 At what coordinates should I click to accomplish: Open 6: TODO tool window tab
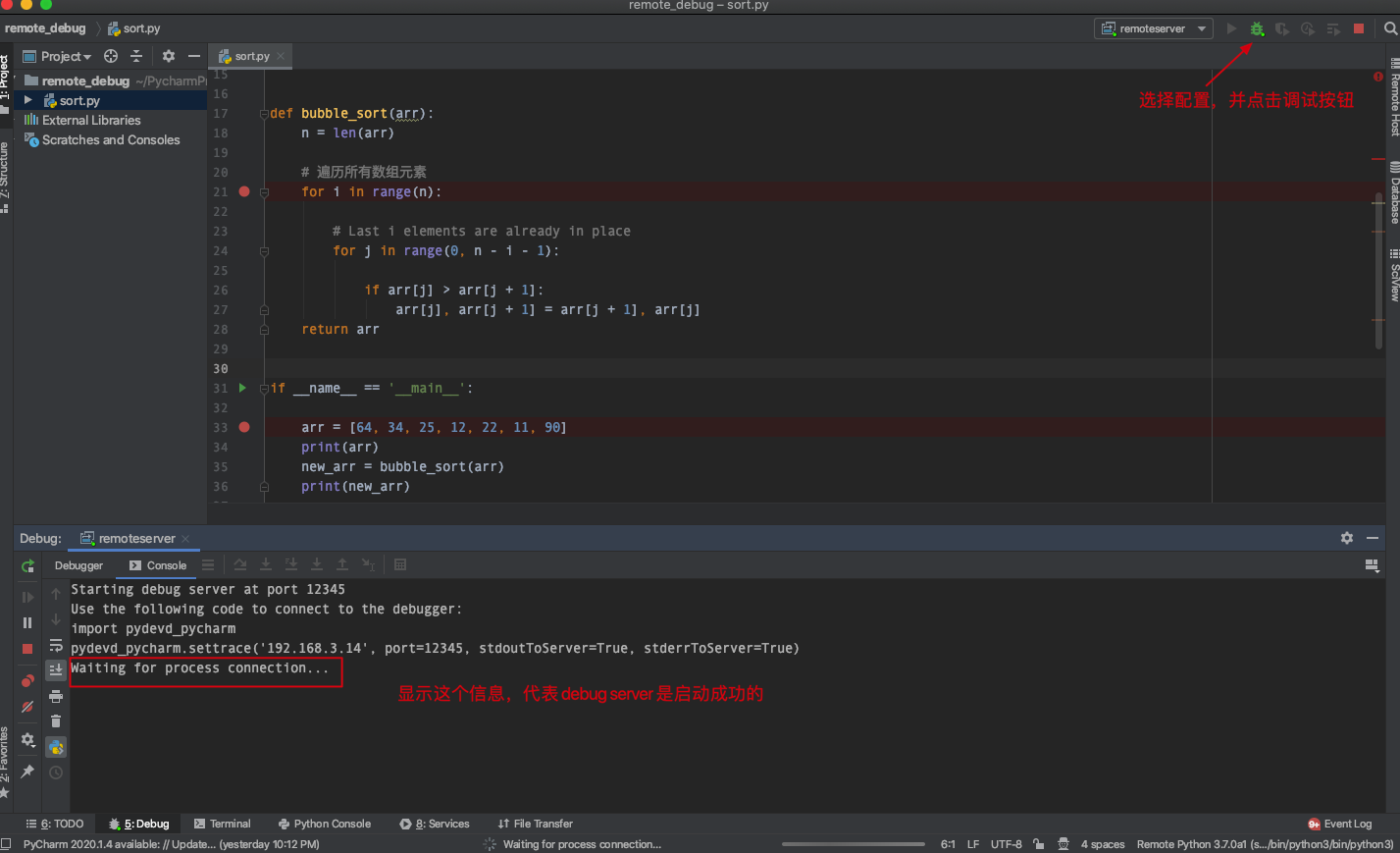(x=55, y=824)
